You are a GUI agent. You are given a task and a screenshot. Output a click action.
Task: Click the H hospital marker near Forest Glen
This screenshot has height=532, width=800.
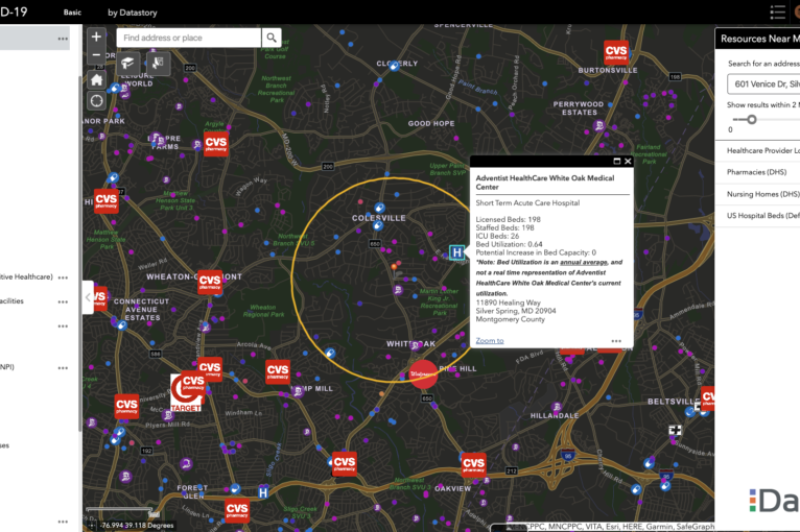tap(263, 492)
